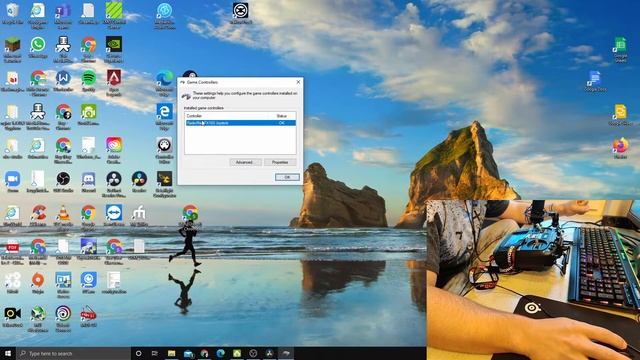The height and width of the screenshot is (360, 640).
Task: Click Properties in Game Controllers dialog
Action: click(280, 162)
